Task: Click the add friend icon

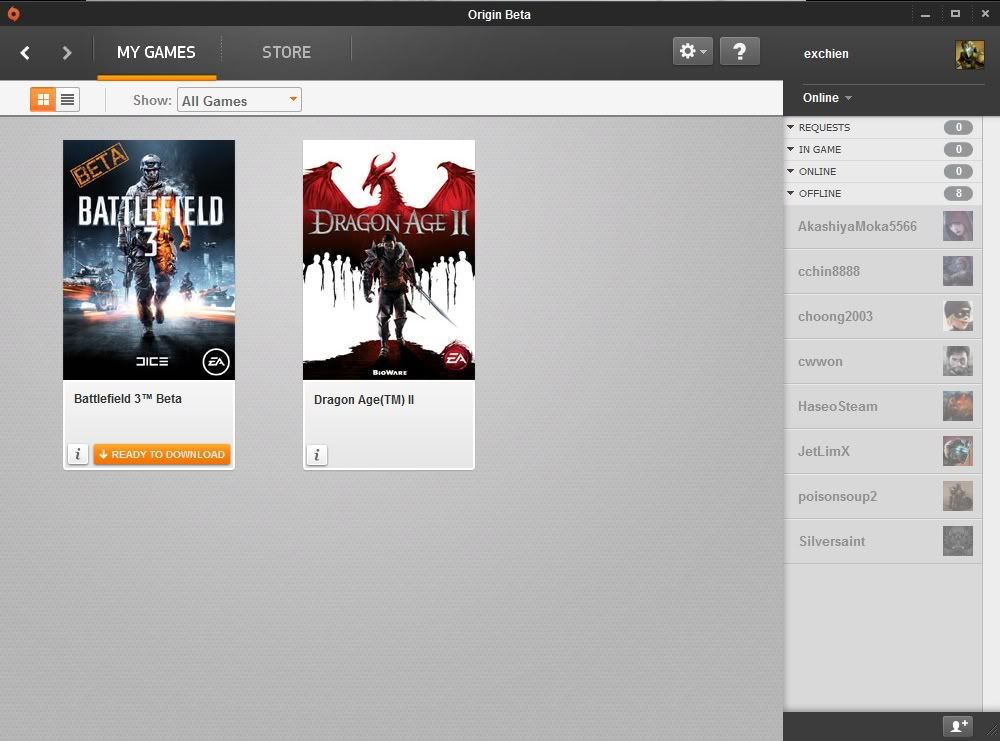Action: tap(957, 726)
